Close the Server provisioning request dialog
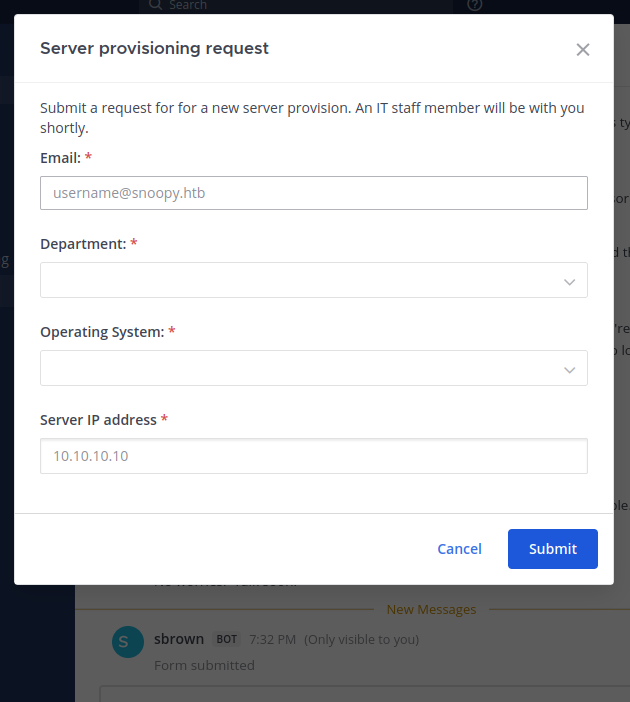This screenshot has width=630, height=702. tap(583, 50)
